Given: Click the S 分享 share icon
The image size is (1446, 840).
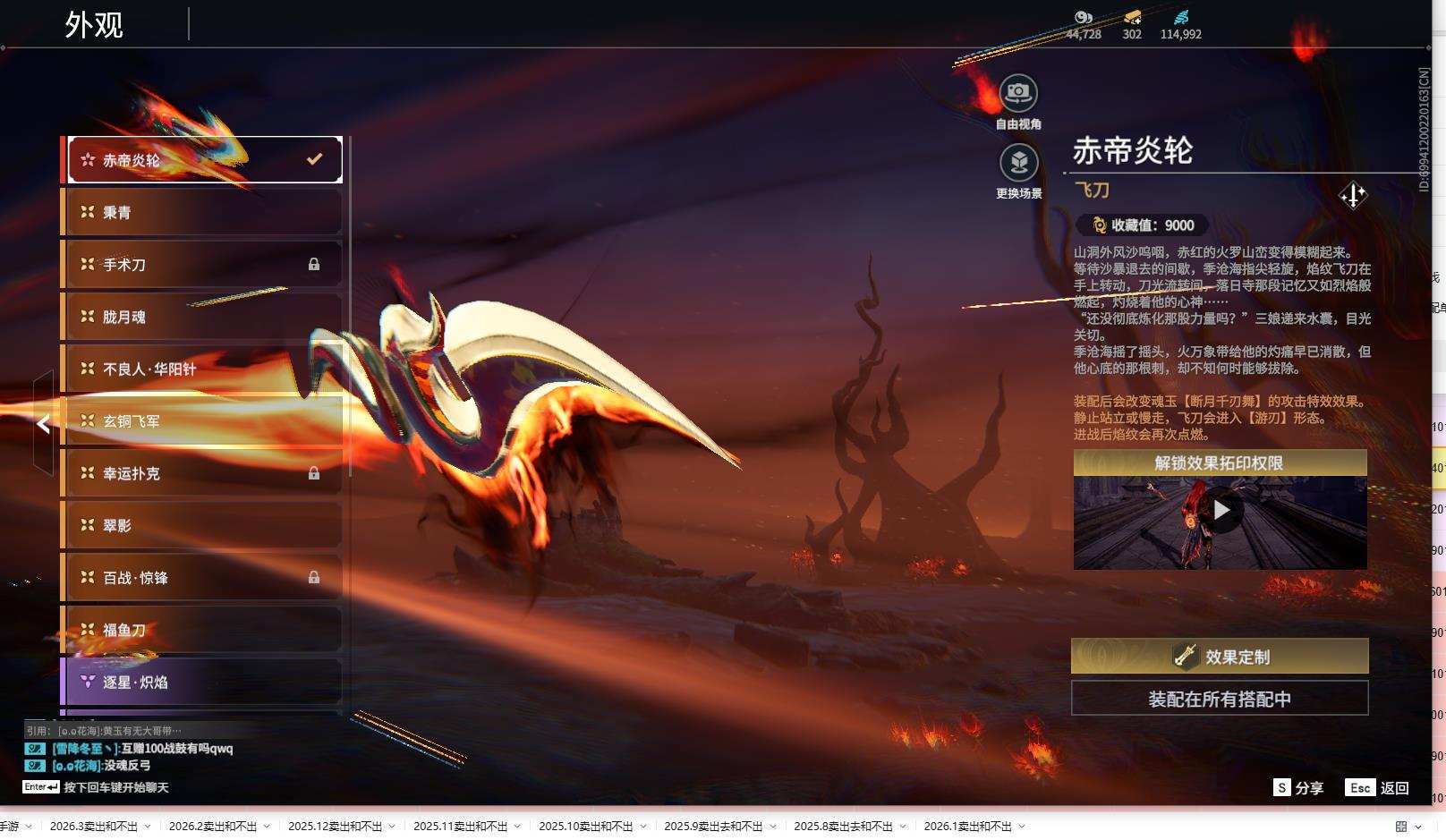Looking at the screenshot, I should coord(1281,788).
